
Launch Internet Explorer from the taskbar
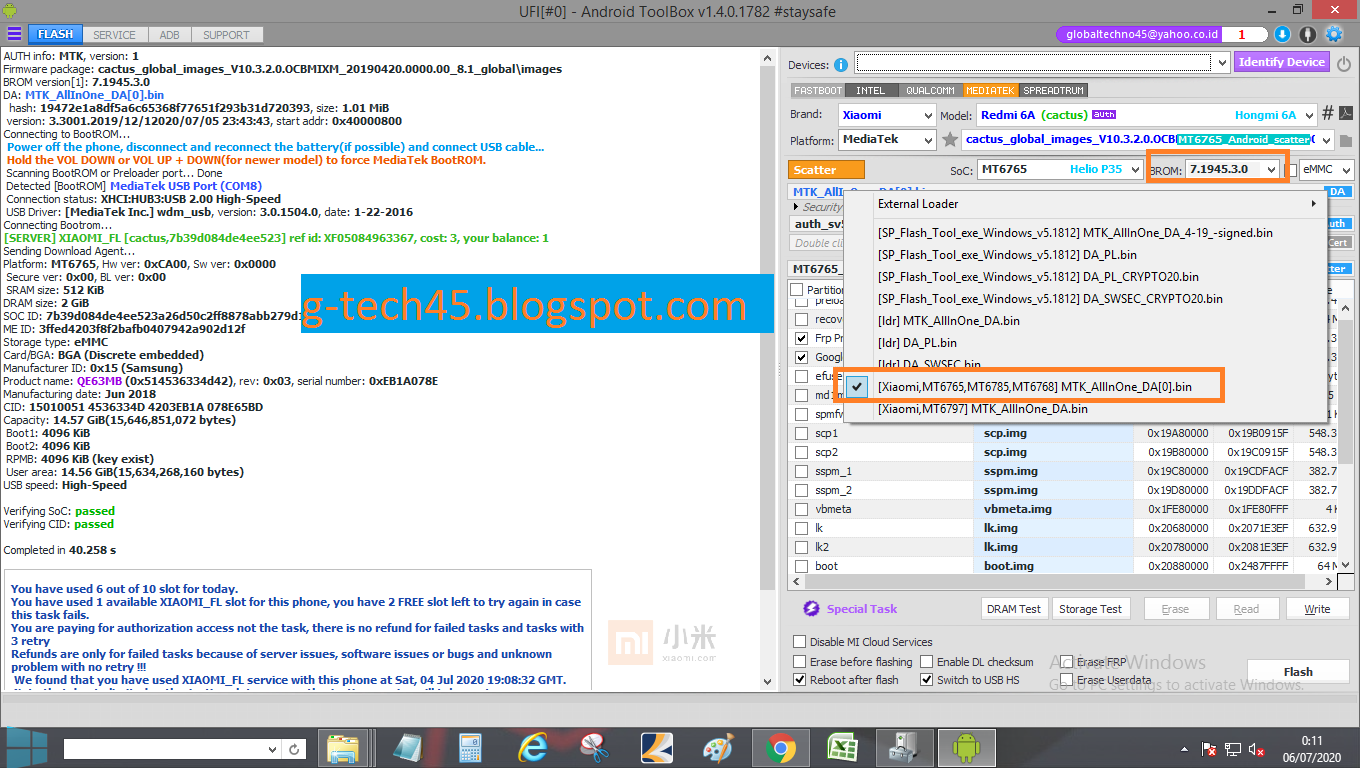(533, 748)
